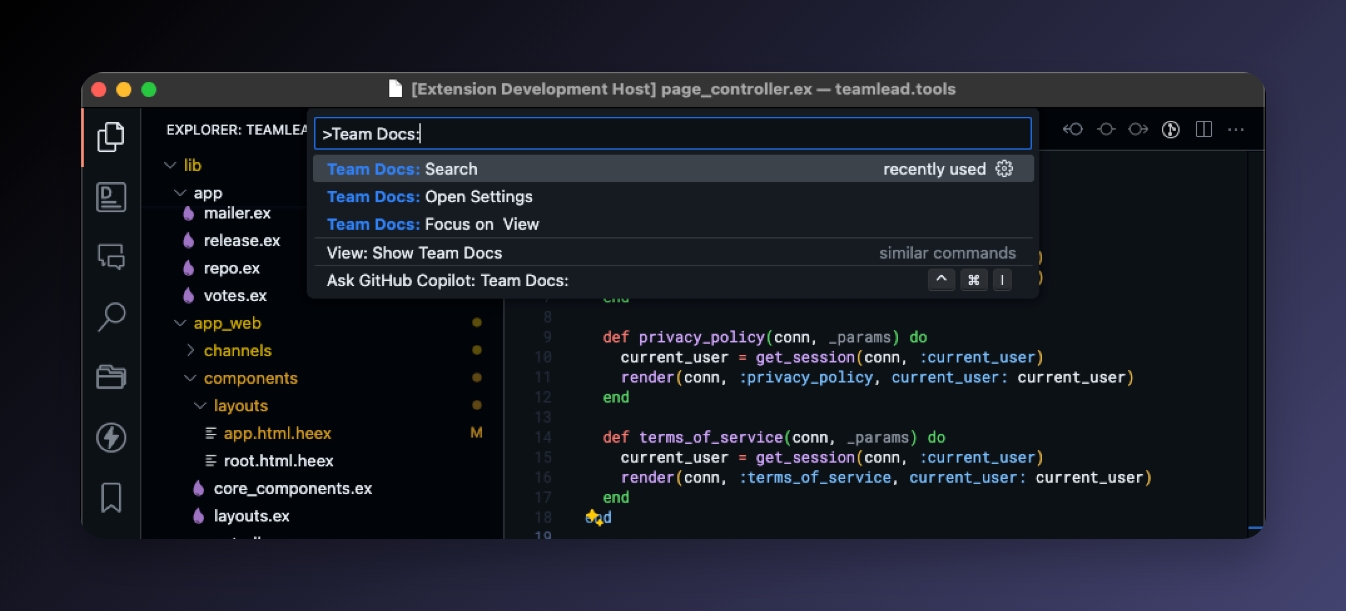Click the circled git branch icon
Viewport: 1346px width, 611px height.
point(1171,129)
